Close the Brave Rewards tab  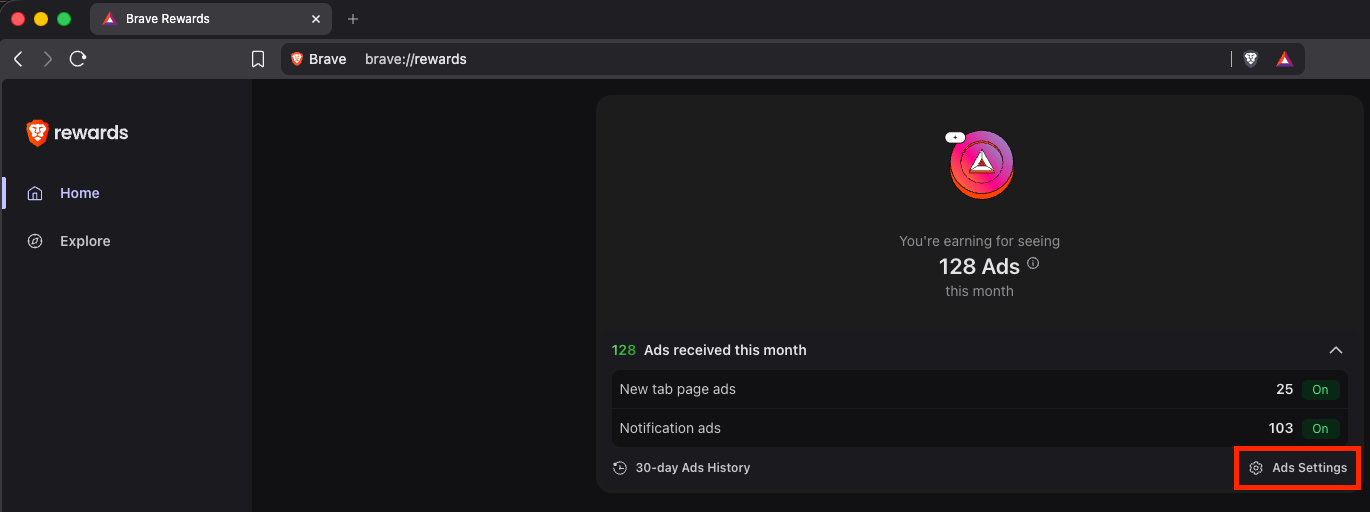pos(316,19)
